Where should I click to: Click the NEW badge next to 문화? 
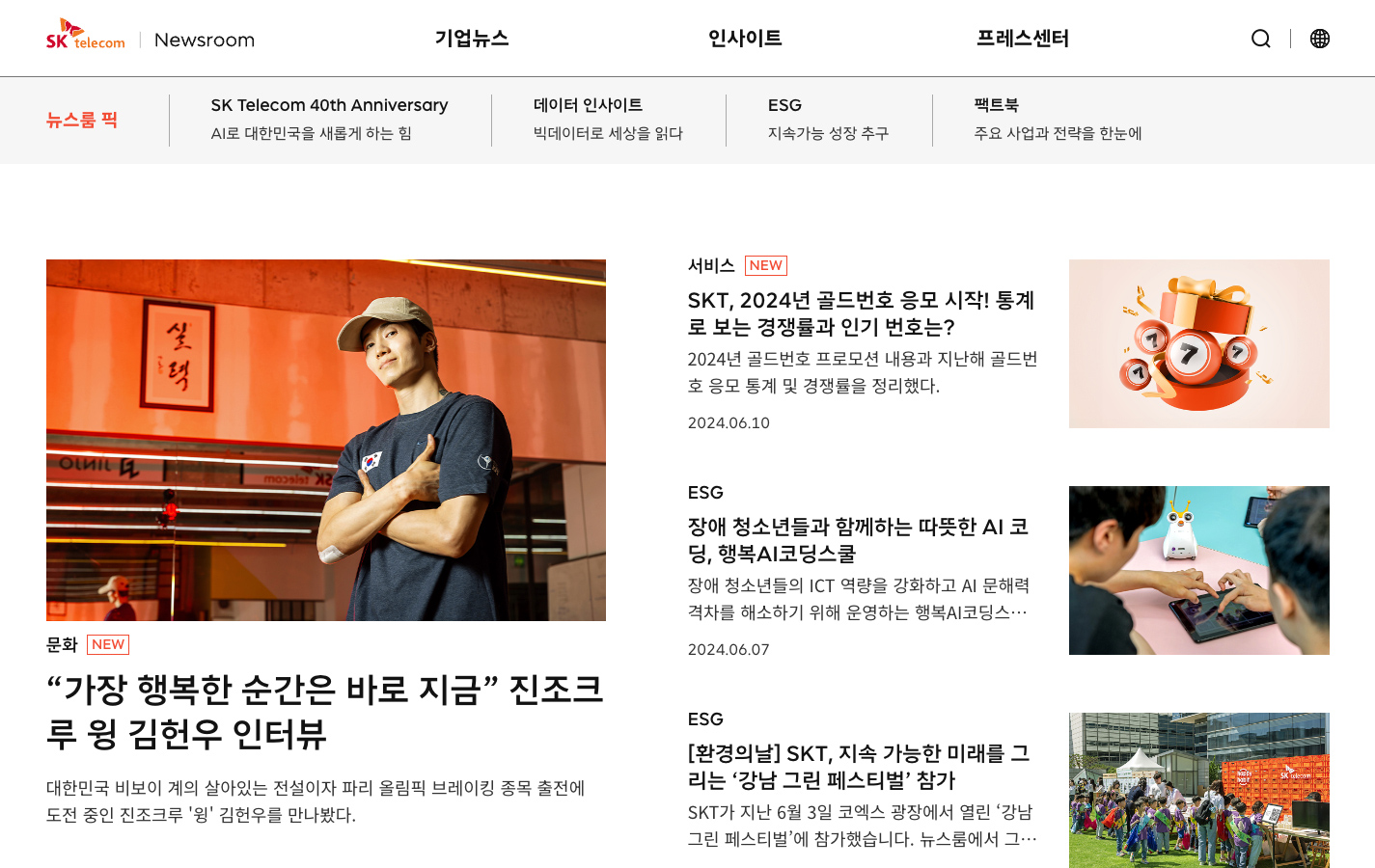point(108,644)
